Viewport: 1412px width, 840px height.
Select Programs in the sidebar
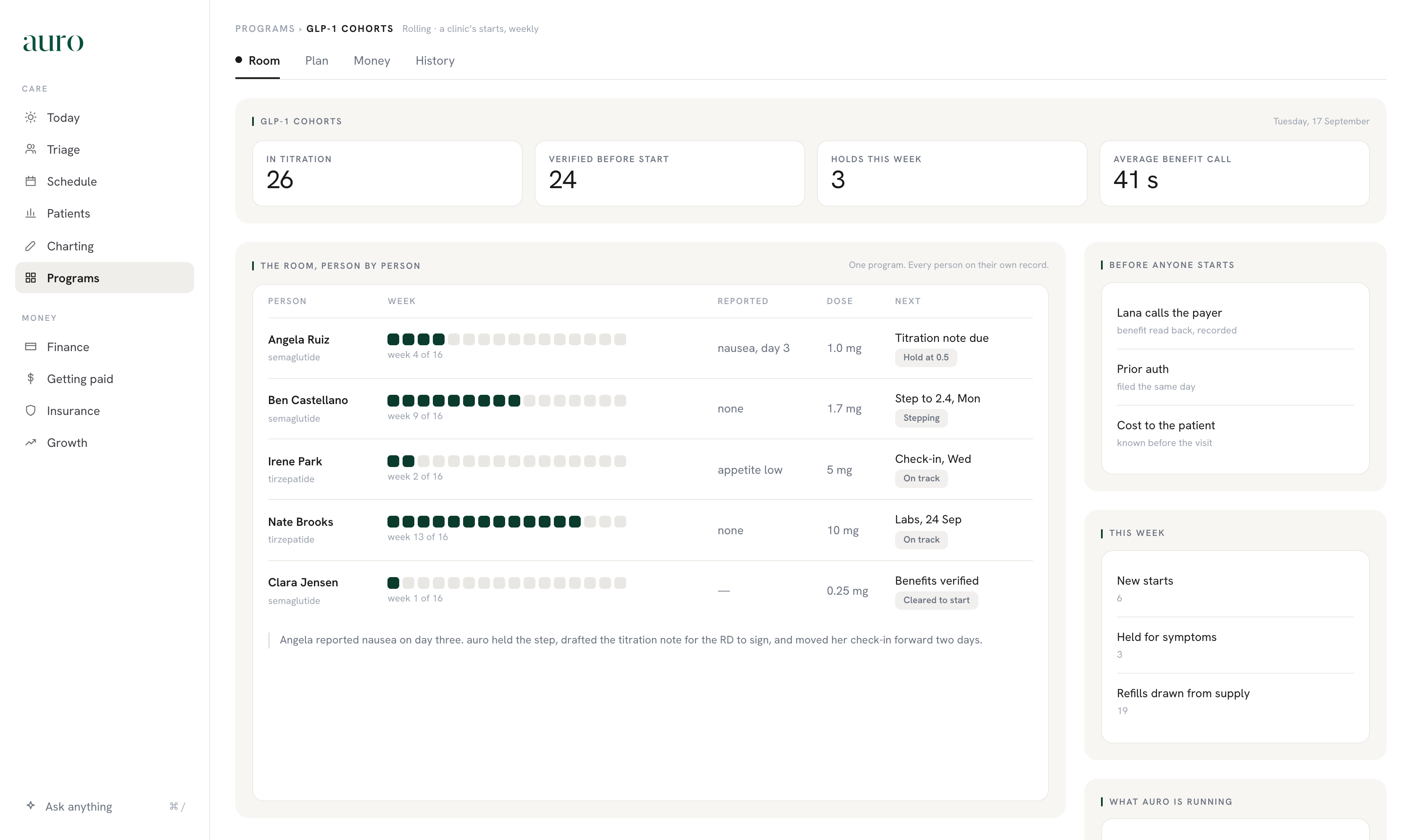(104, 277)
